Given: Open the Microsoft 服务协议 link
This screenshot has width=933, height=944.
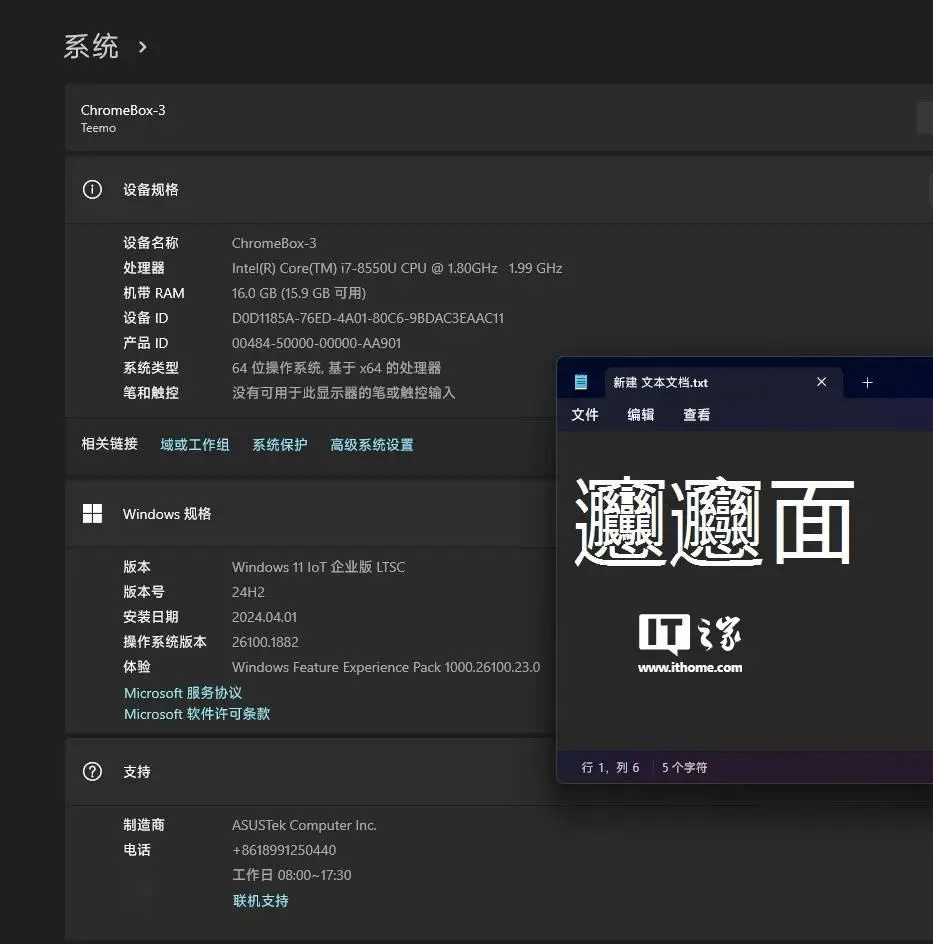Looking at the screenshot, I should point(183,693).
